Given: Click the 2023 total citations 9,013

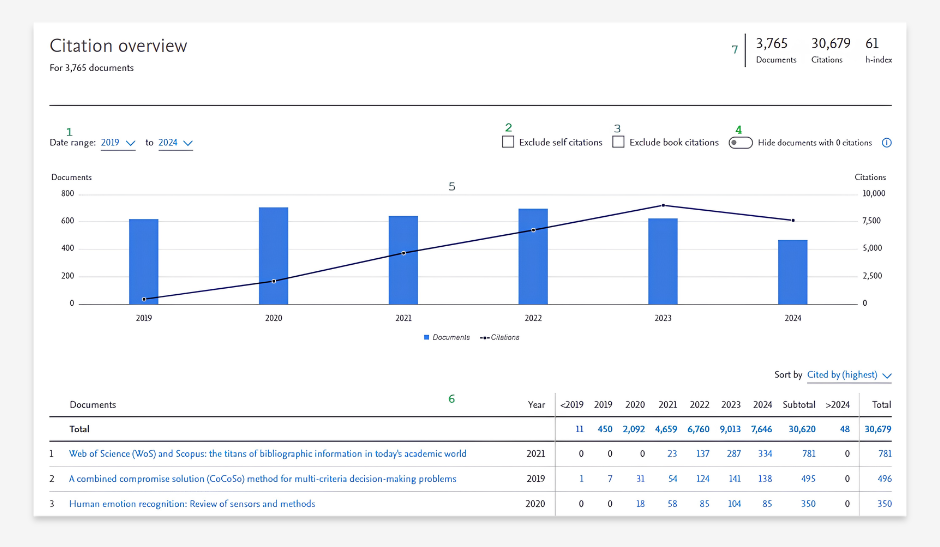Looking at the screenshot, I should click(x=730, y=429).
